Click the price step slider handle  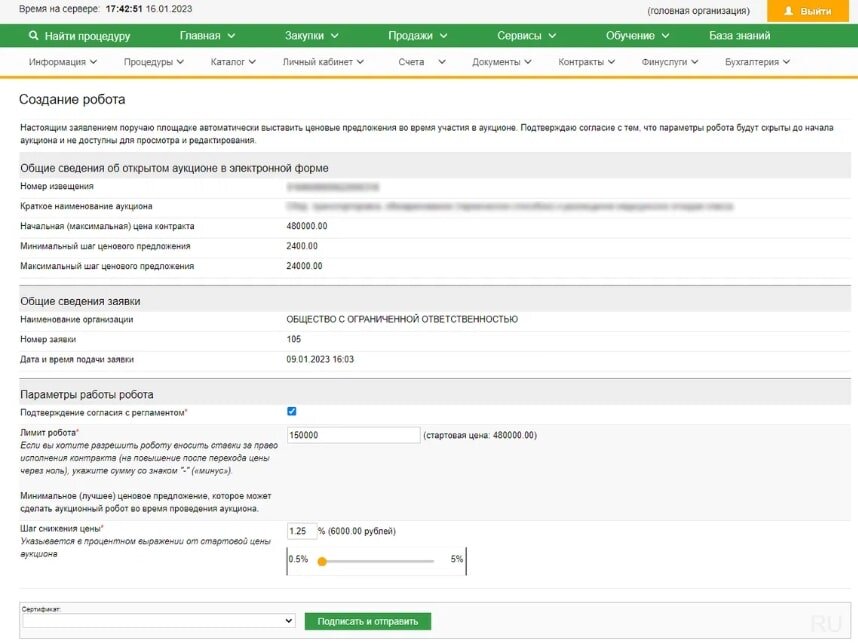[322, 561]
